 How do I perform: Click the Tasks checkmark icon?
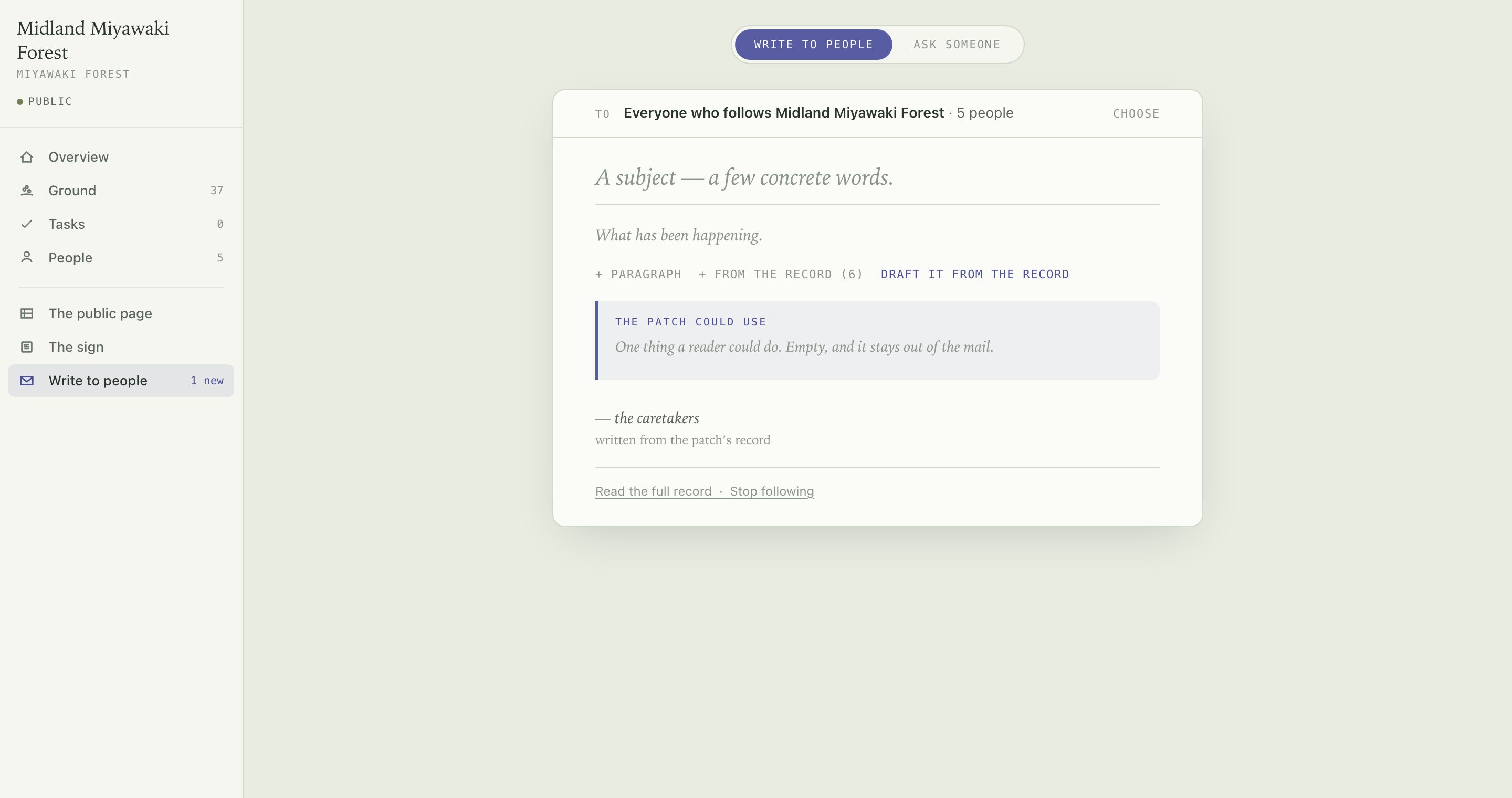click(26, 224)
